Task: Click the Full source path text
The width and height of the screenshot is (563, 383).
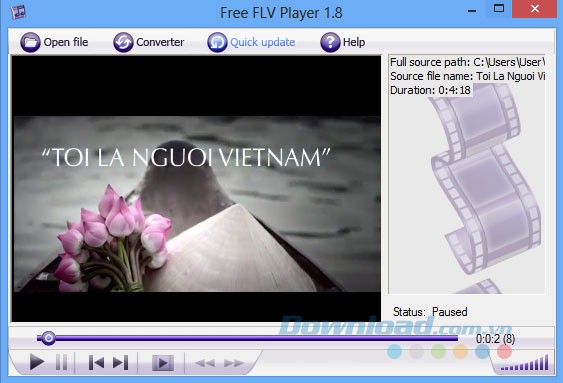Action: 467,62
